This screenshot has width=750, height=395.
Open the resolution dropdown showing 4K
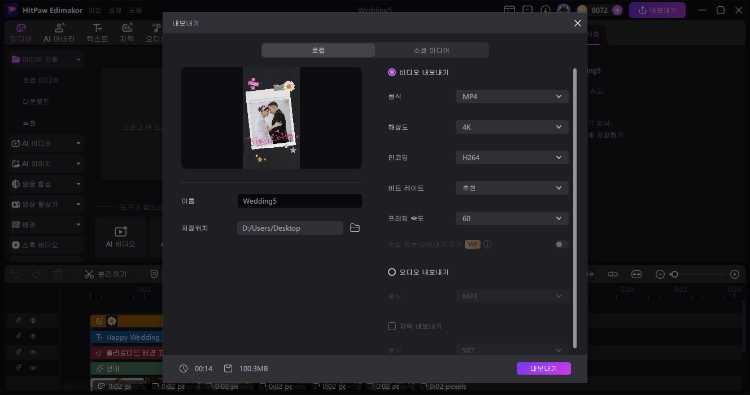(x=512, y=127)
